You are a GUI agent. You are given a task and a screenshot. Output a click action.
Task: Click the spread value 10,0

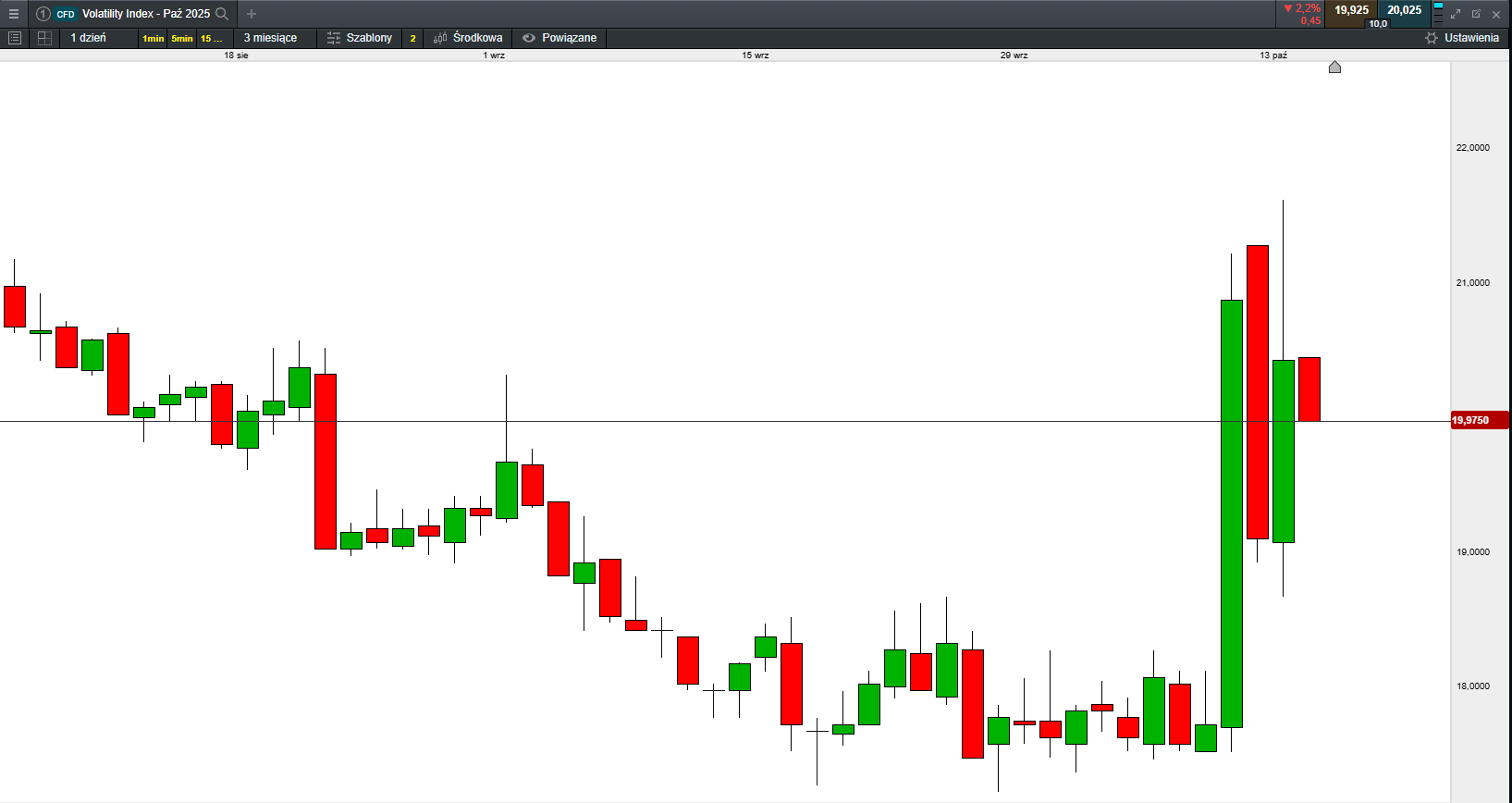1378,23
